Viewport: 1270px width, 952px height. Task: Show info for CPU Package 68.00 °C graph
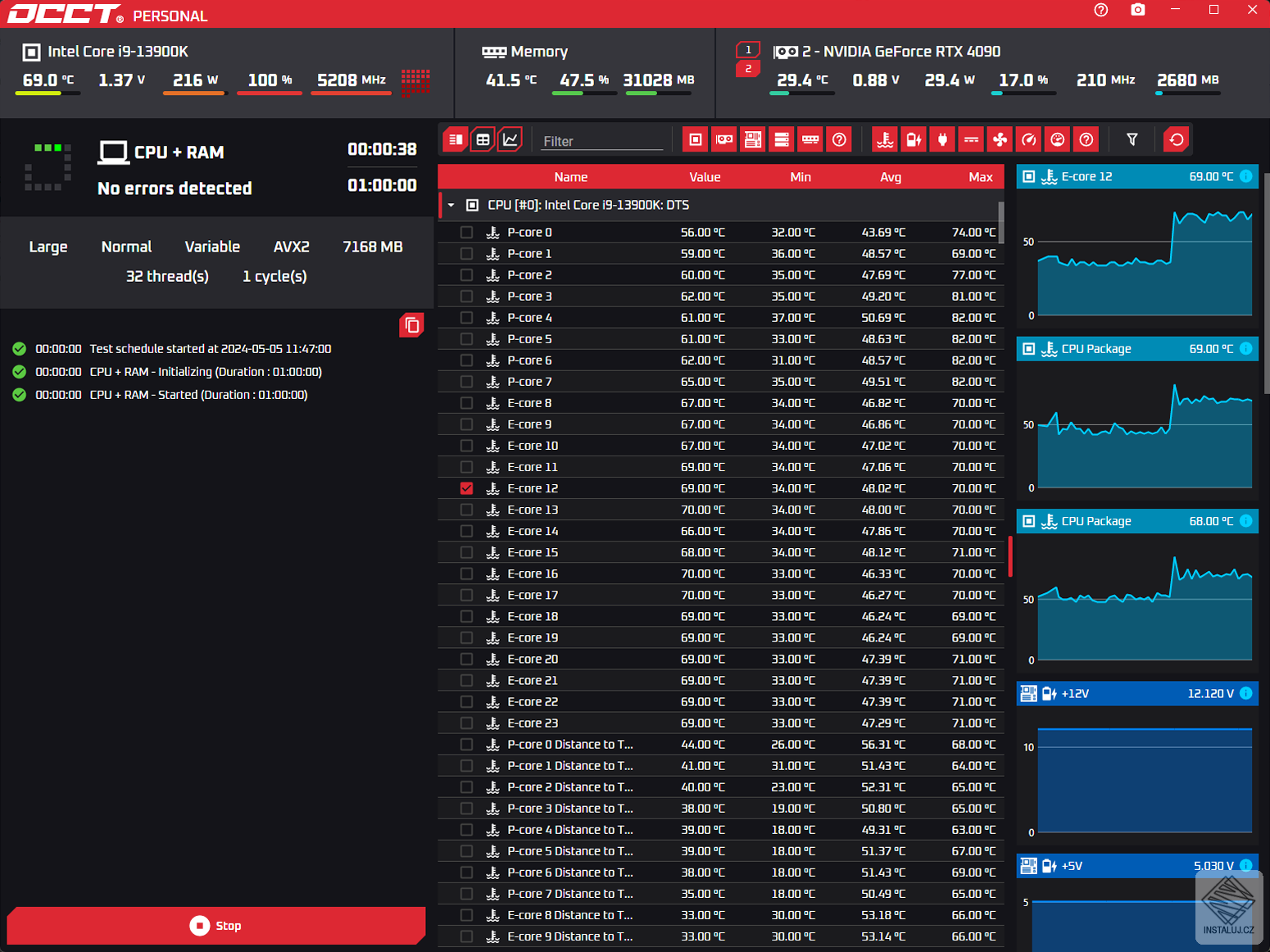pos(1246,521)
